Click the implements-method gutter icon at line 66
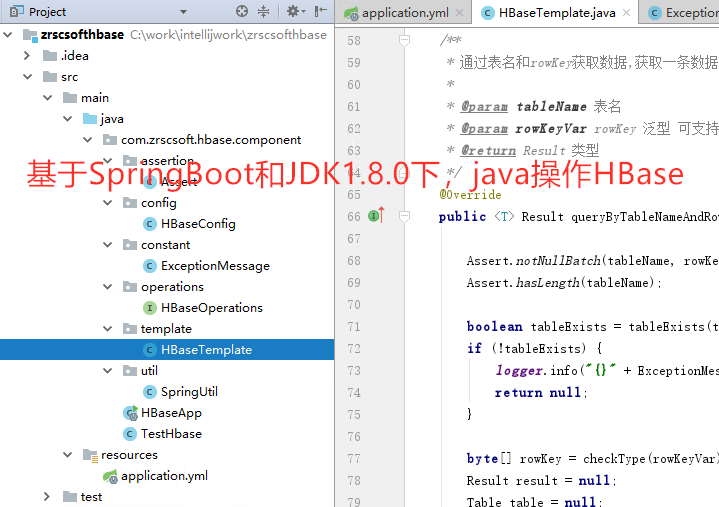The image size is (719, 507). tap(376, 215)
